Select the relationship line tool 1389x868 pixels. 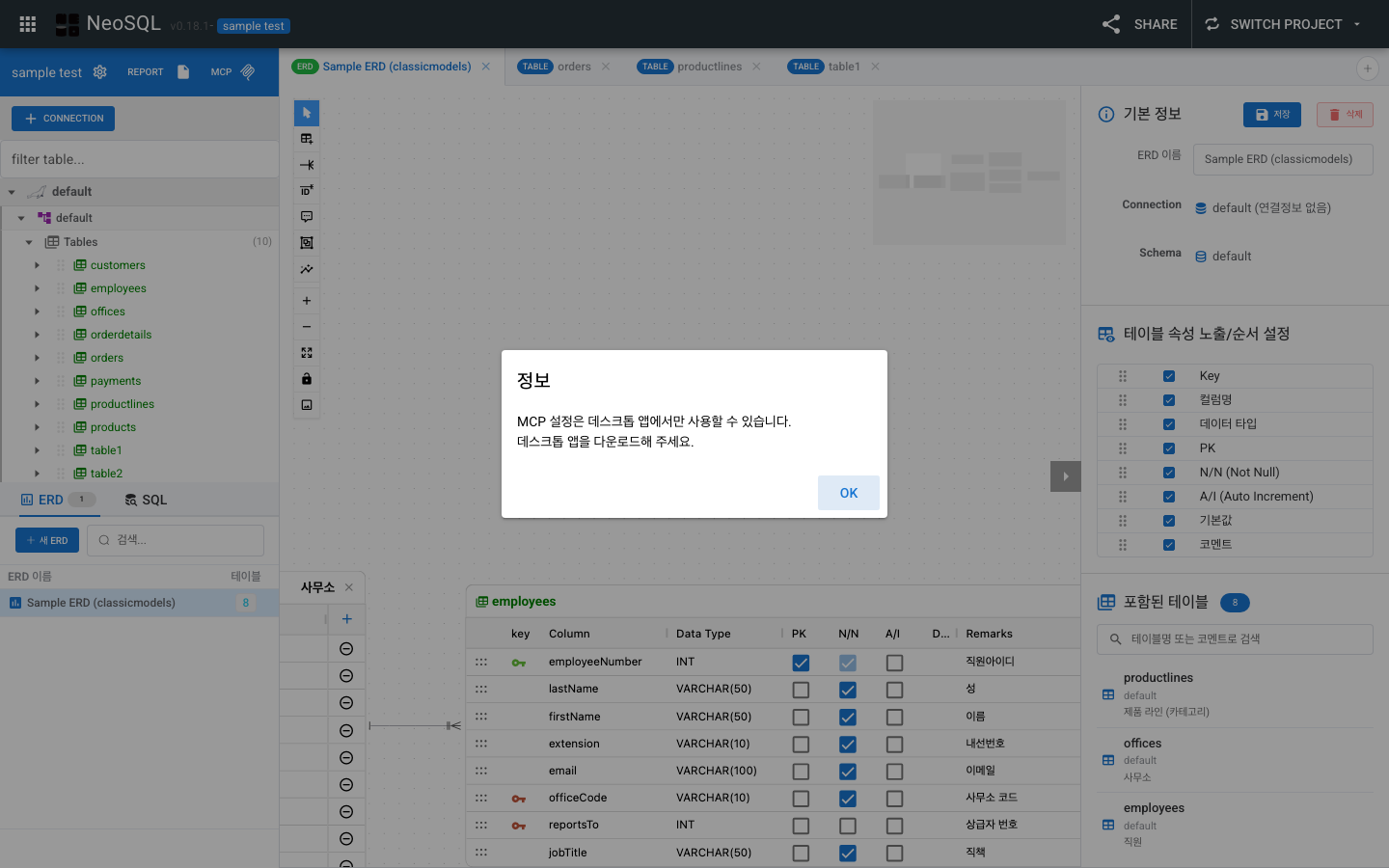[307, 165]
